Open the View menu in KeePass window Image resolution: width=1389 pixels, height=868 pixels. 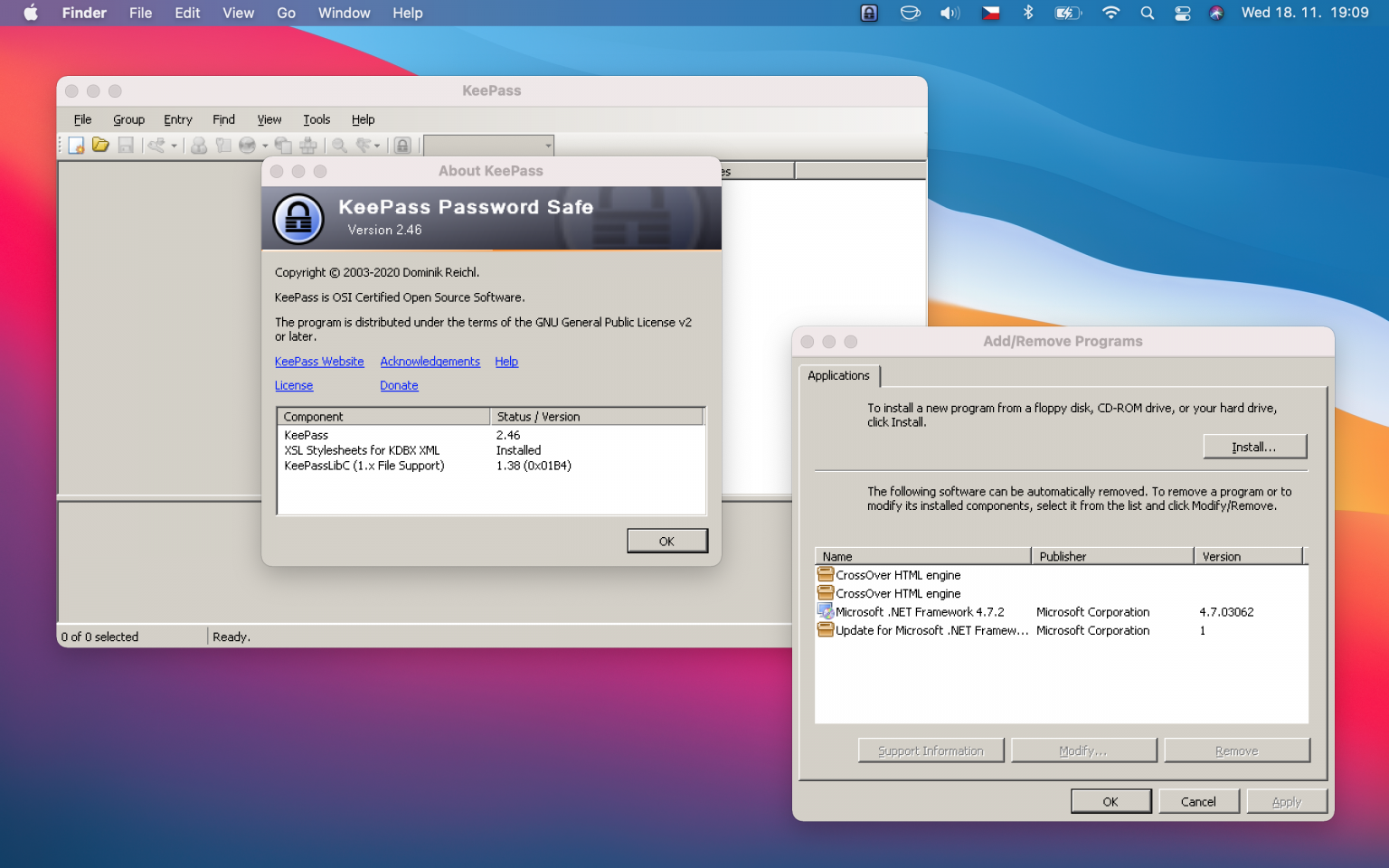pyautogui.click(x=269, y=119)
